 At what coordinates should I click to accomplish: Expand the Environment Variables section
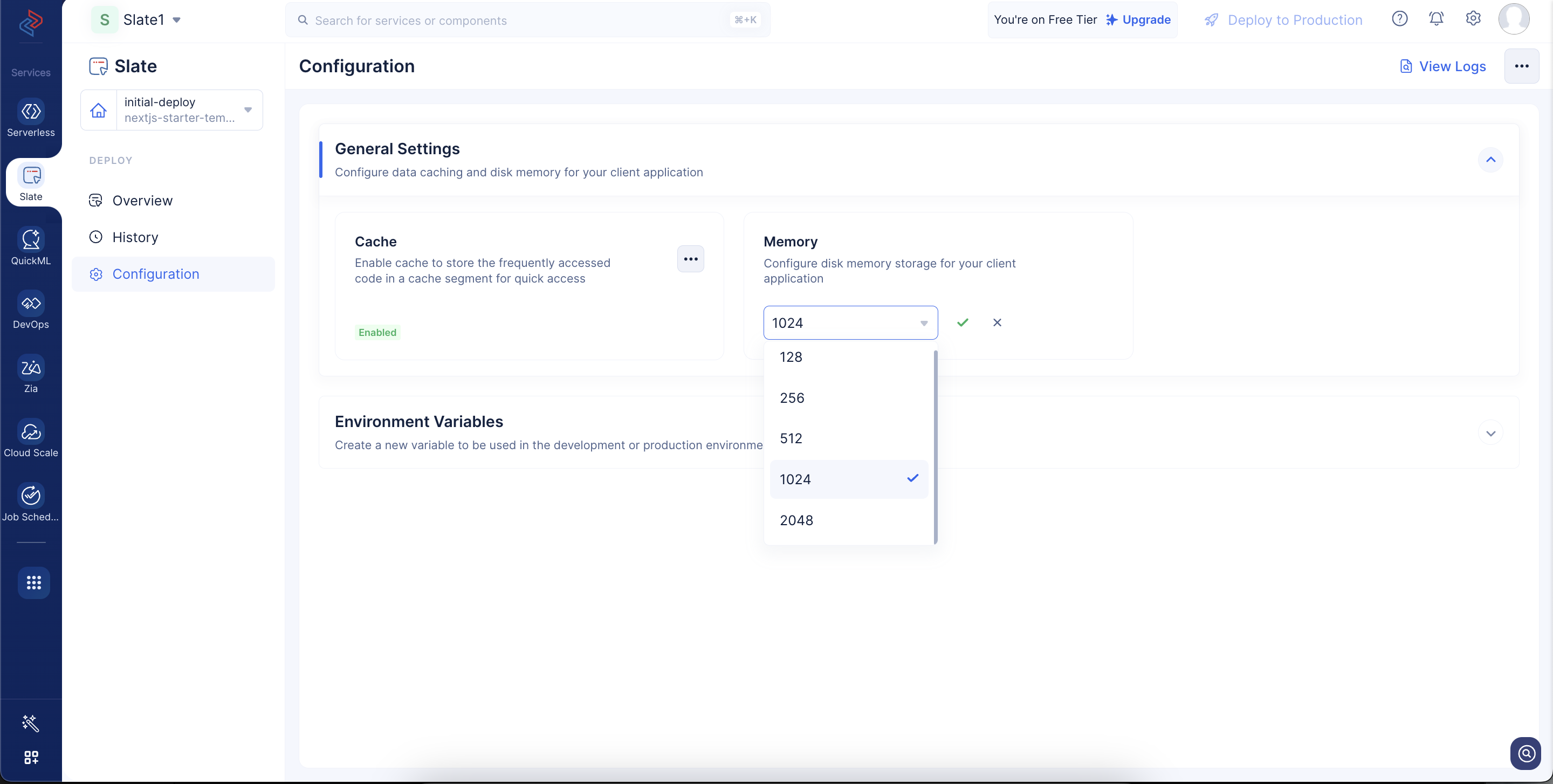coord(1491,434)
